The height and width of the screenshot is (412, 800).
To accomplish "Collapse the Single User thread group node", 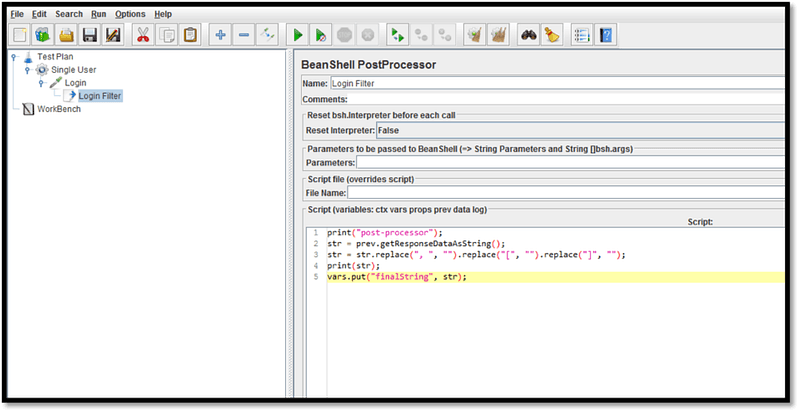I will pyautogui.click(x=26, y=70).
